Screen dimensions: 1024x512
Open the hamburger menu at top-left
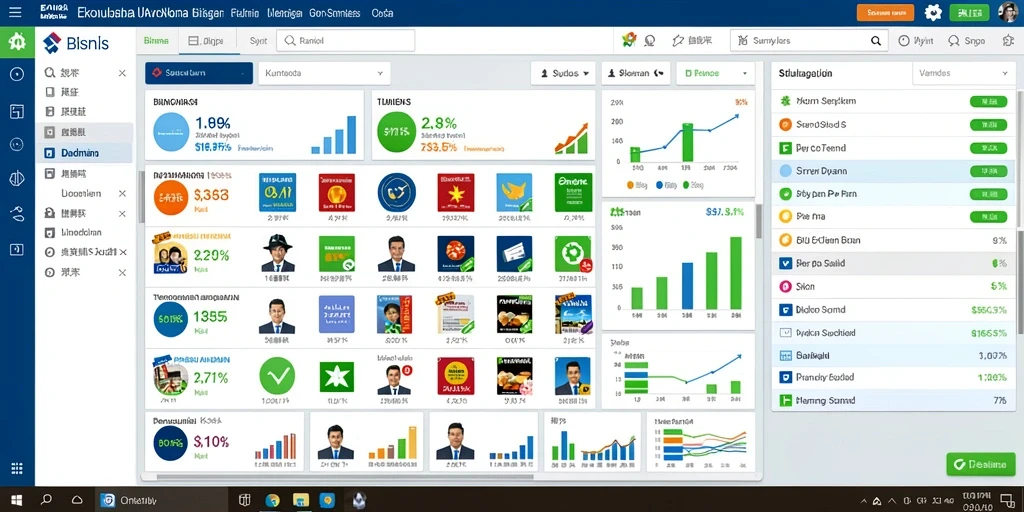[14, 12]
